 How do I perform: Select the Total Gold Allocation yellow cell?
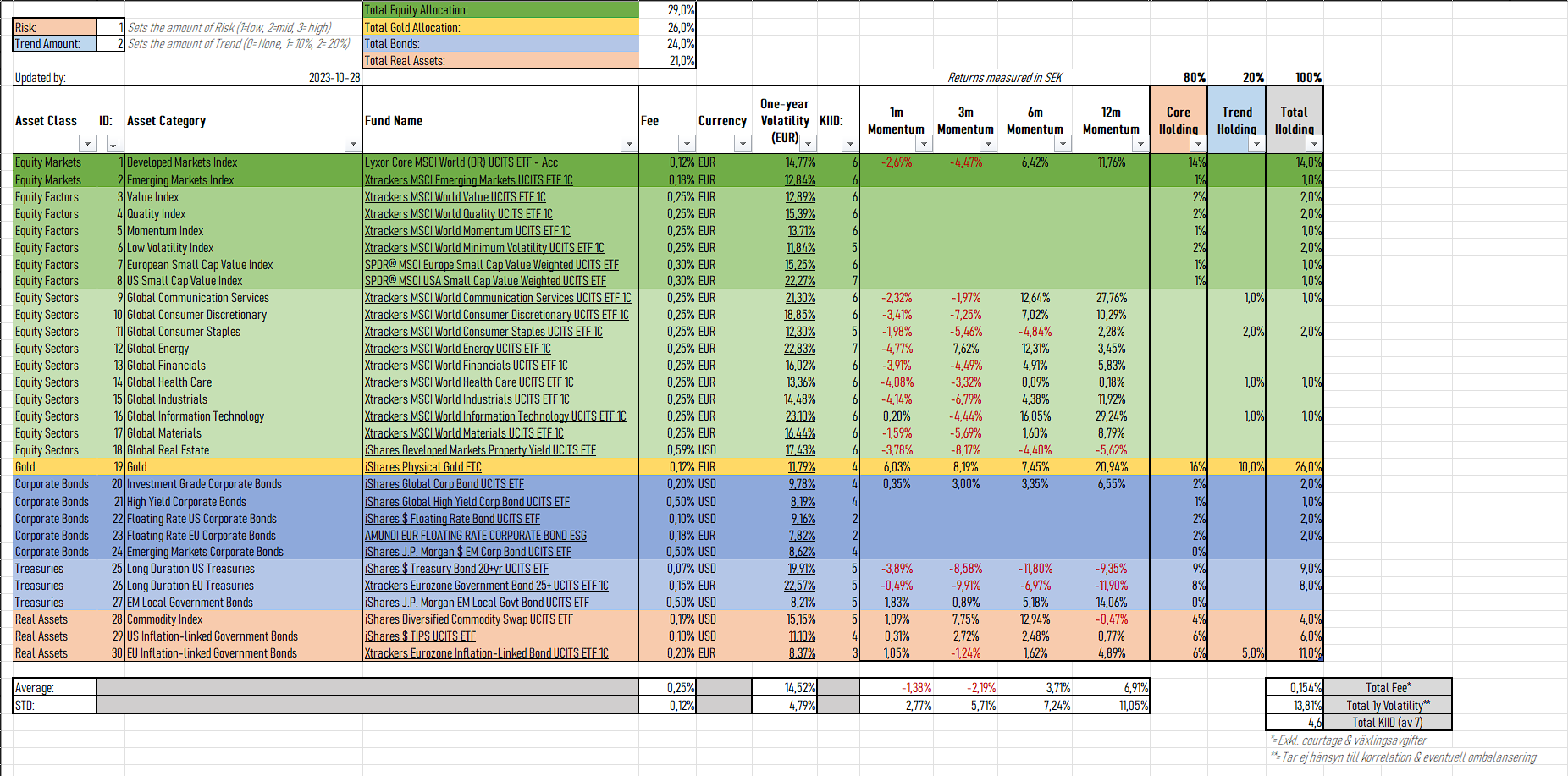coord(500,27)
